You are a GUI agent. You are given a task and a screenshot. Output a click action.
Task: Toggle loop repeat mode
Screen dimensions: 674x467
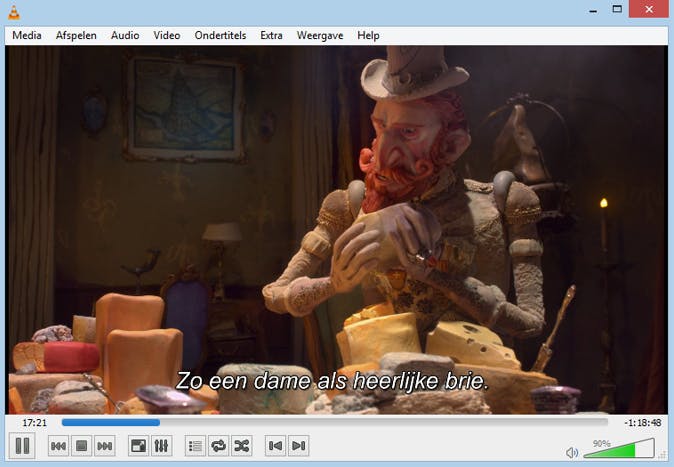point(218,446)
